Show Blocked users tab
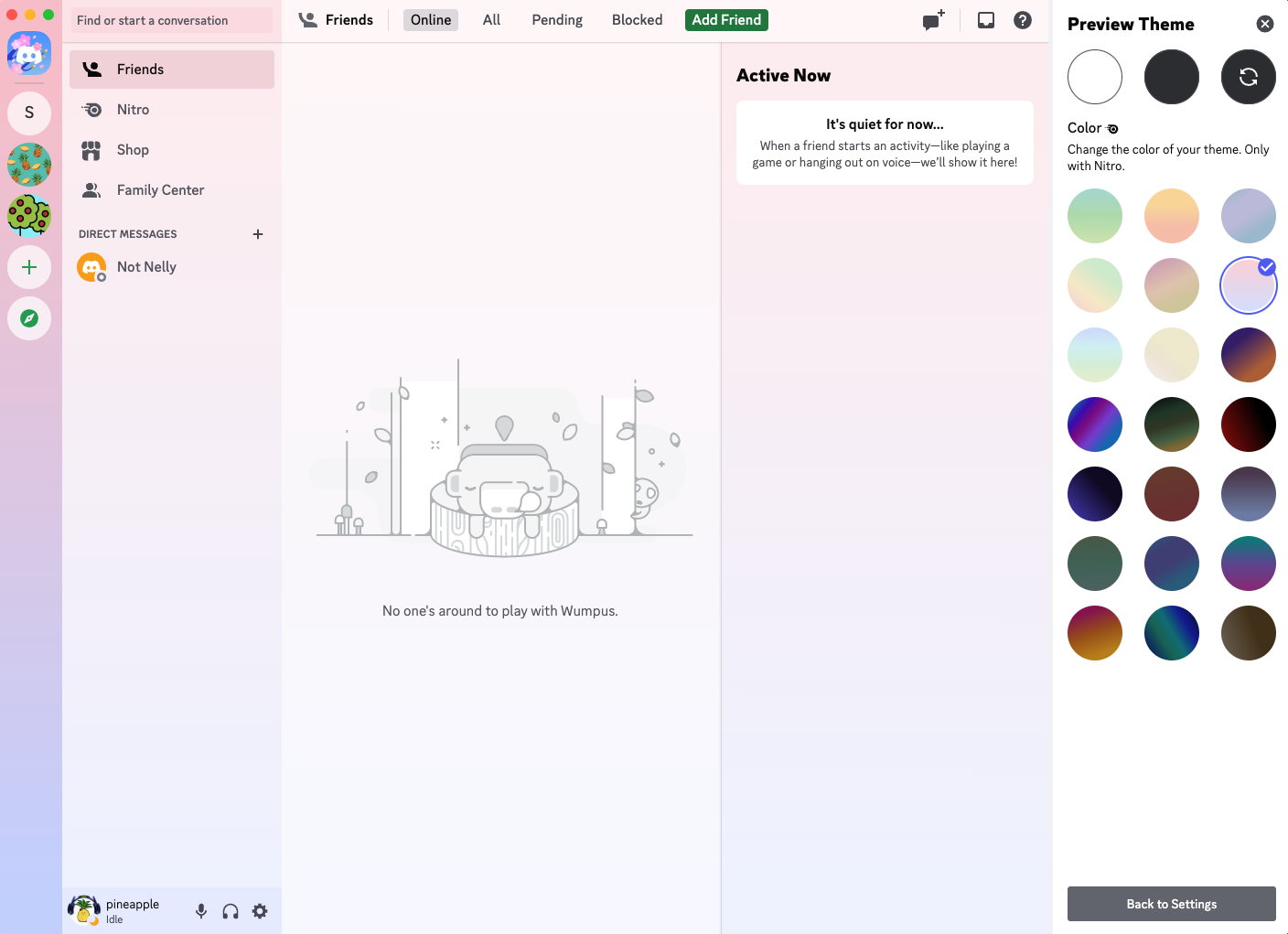 click(x=638, y=20)
